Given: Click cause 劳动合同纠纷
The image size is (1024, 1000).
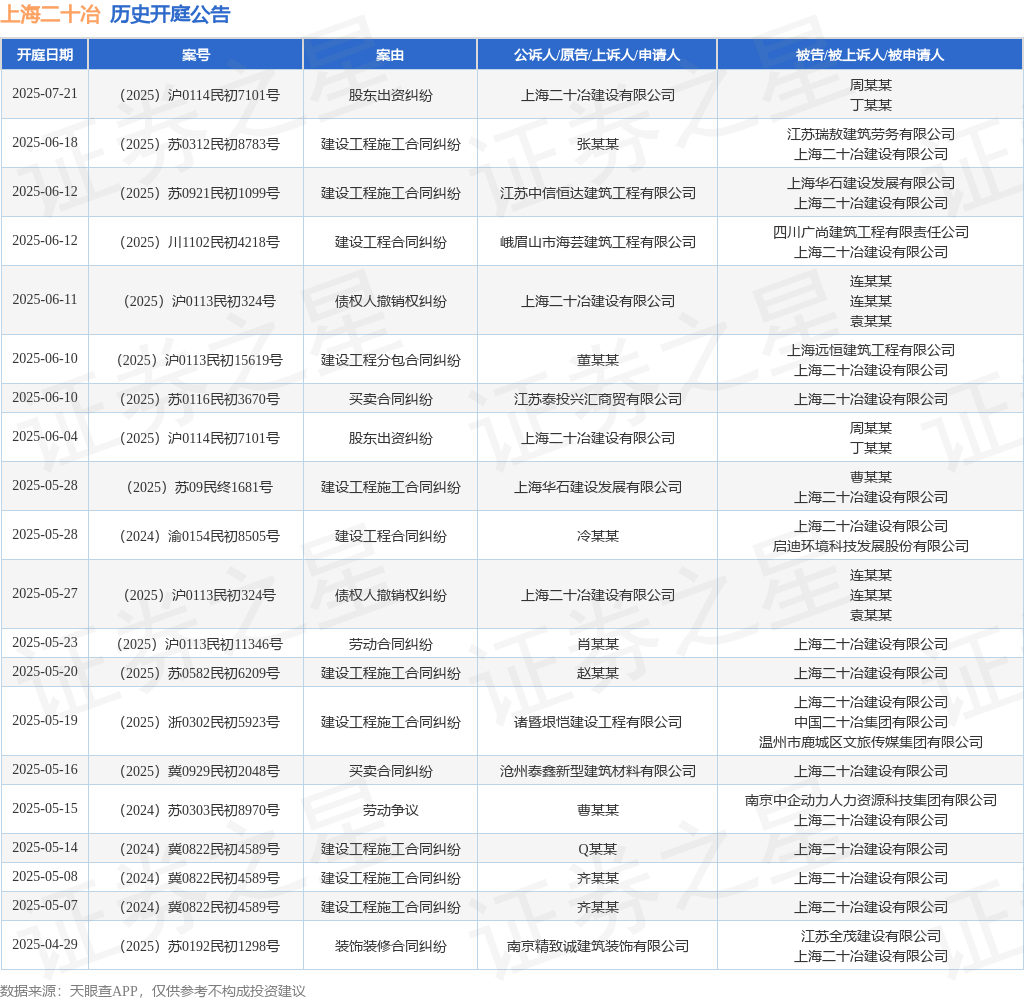Looking at the screenshot, I should click(391, 644).
